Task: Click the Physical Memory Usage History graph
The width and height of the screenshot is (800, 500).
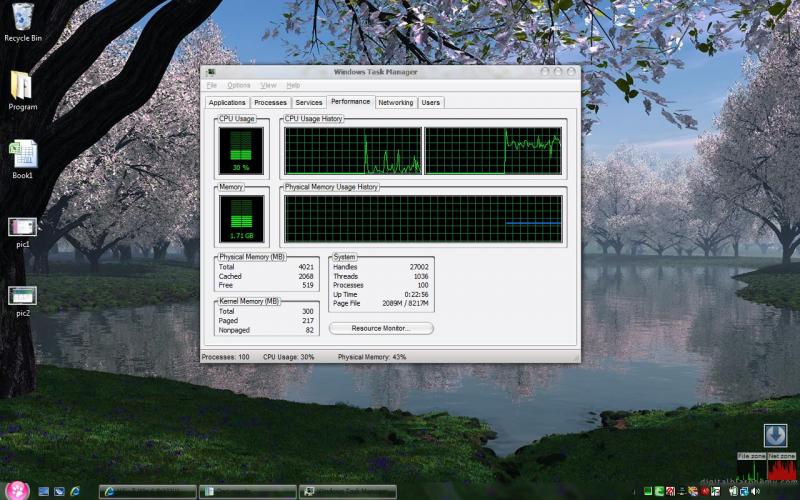Action: (422, 218)
